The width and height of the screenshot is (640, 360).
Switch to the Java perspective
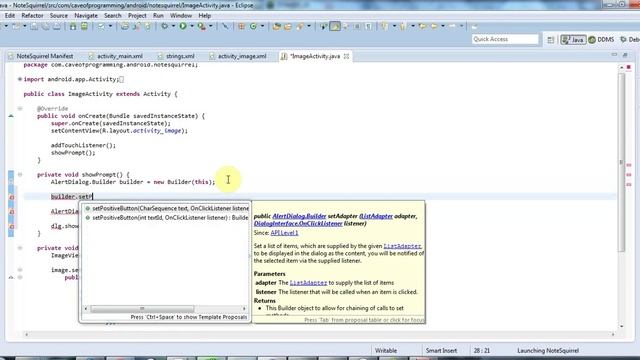(x=573, y=40)
